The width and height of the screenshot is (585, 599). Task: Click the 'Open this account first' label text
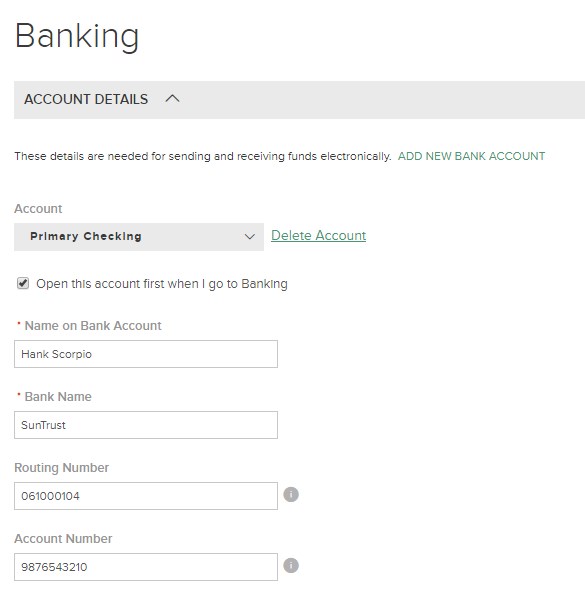162,284
